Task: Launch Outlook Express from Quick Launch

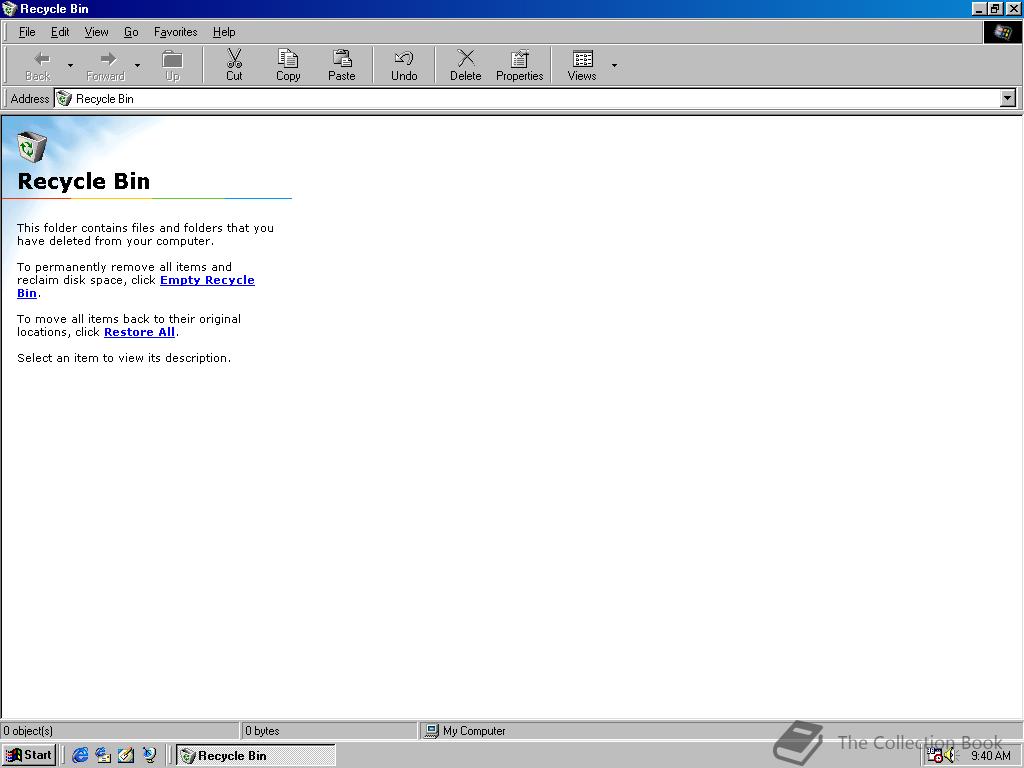Action: coord(103,755)
